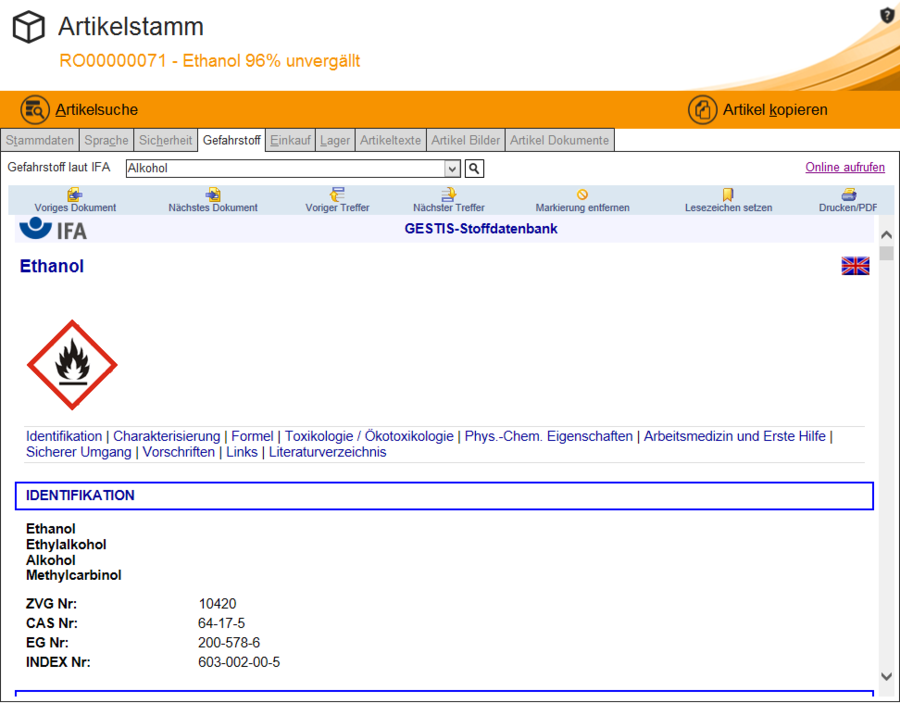The width and height of the screenshot is (900, 703).
Task: Click INDEX Nr value 603-002-00-5
Action: tap(239, 662)
